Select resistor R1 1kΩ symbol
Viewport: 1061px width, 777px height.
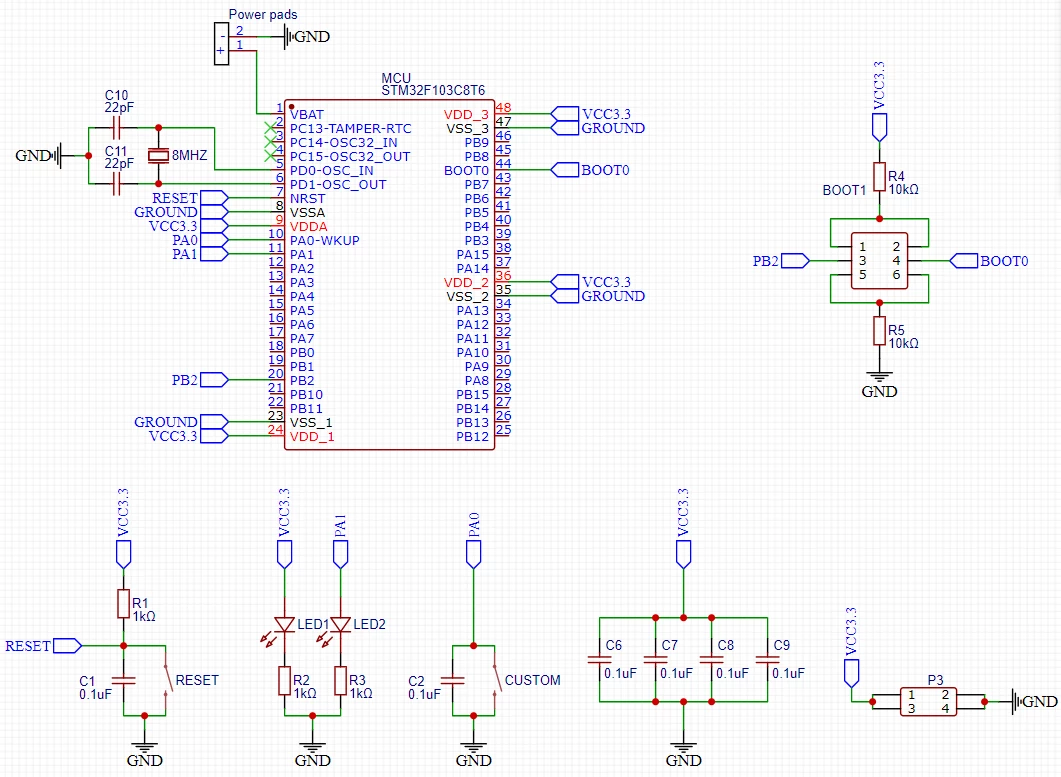[x=123, y=604]
